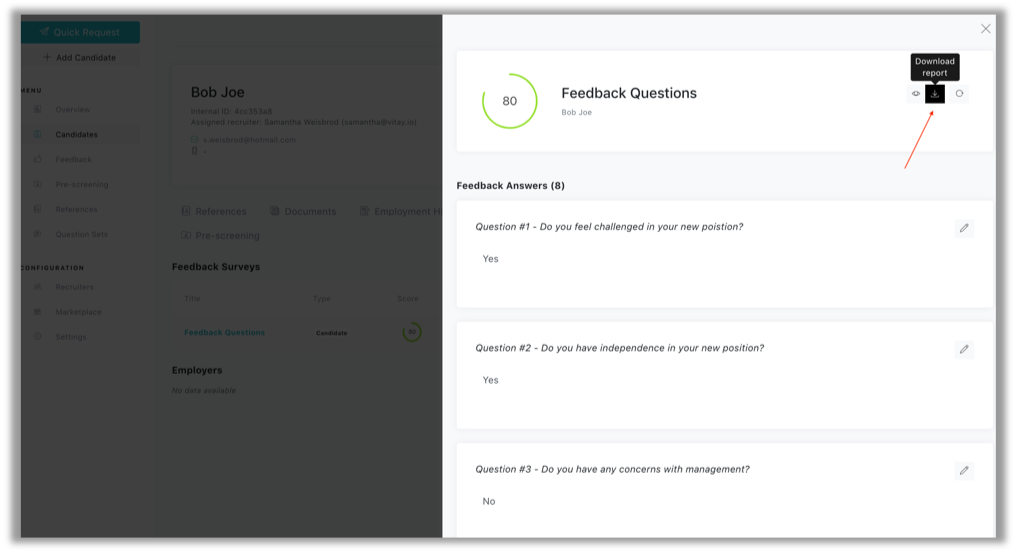Open the Feedback menu item
The height and width of the screenshot is (552, 1016).
pyautogui.click(x=73, y=159)
